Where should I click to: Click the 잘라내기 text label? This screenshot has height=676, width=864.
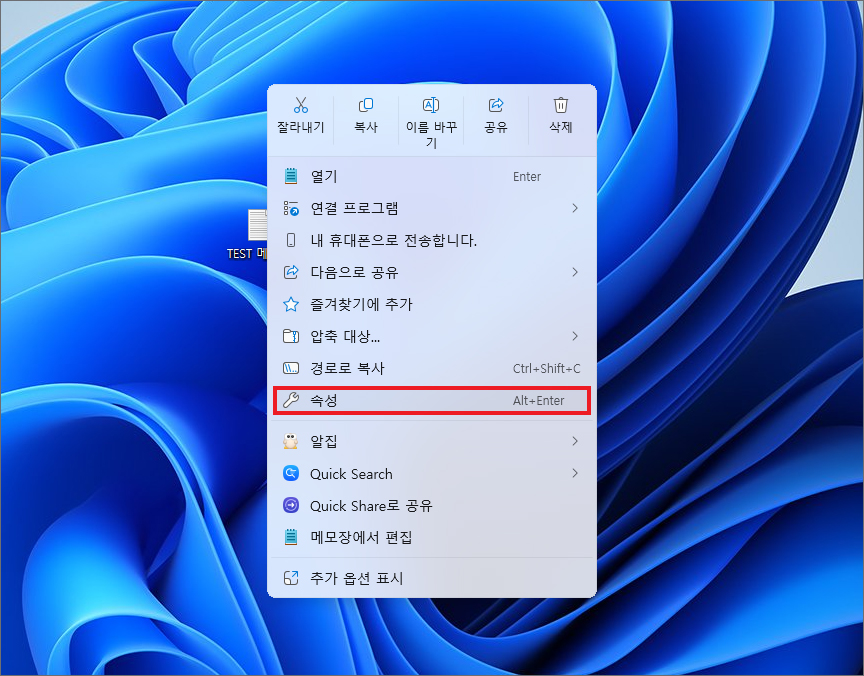[x=301, y=127]
